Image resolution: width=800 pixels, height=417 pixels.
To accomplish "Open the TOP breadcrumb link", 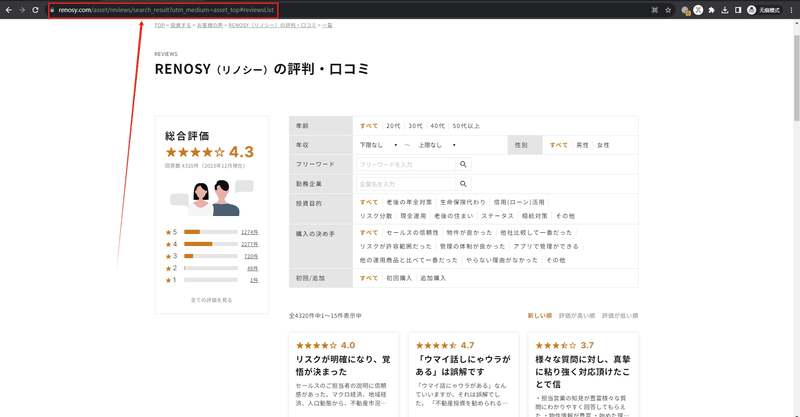I will [160, 25].
